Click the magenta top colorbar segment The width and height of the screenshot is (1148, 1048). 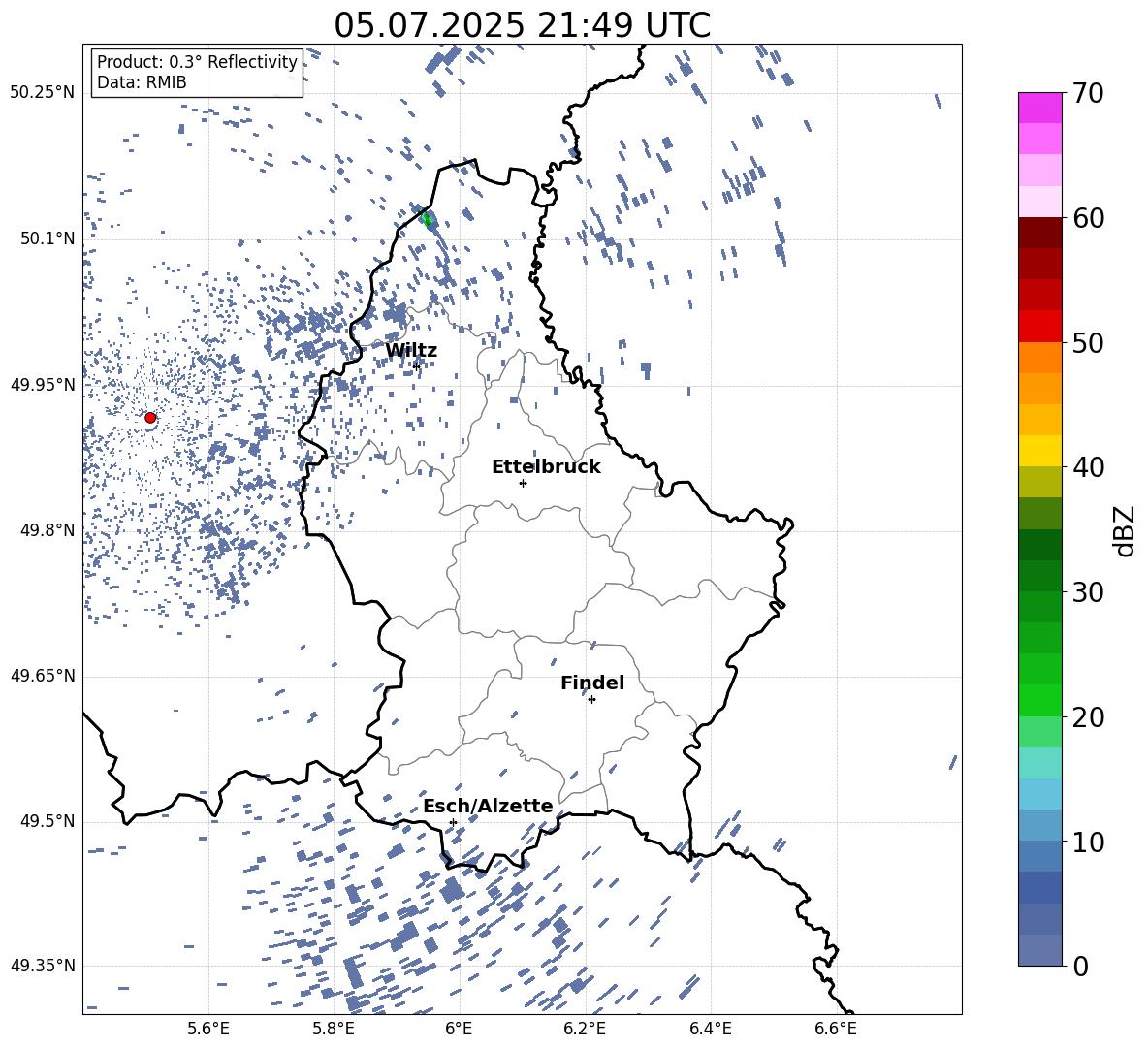point(1039,108)
